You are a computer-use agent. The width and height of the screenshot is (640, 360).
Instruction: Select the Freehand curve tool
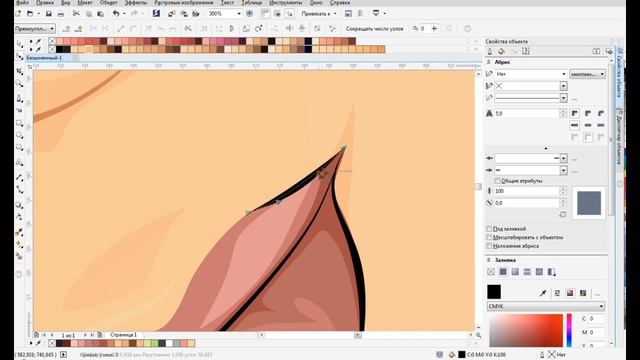pos(19,98)
